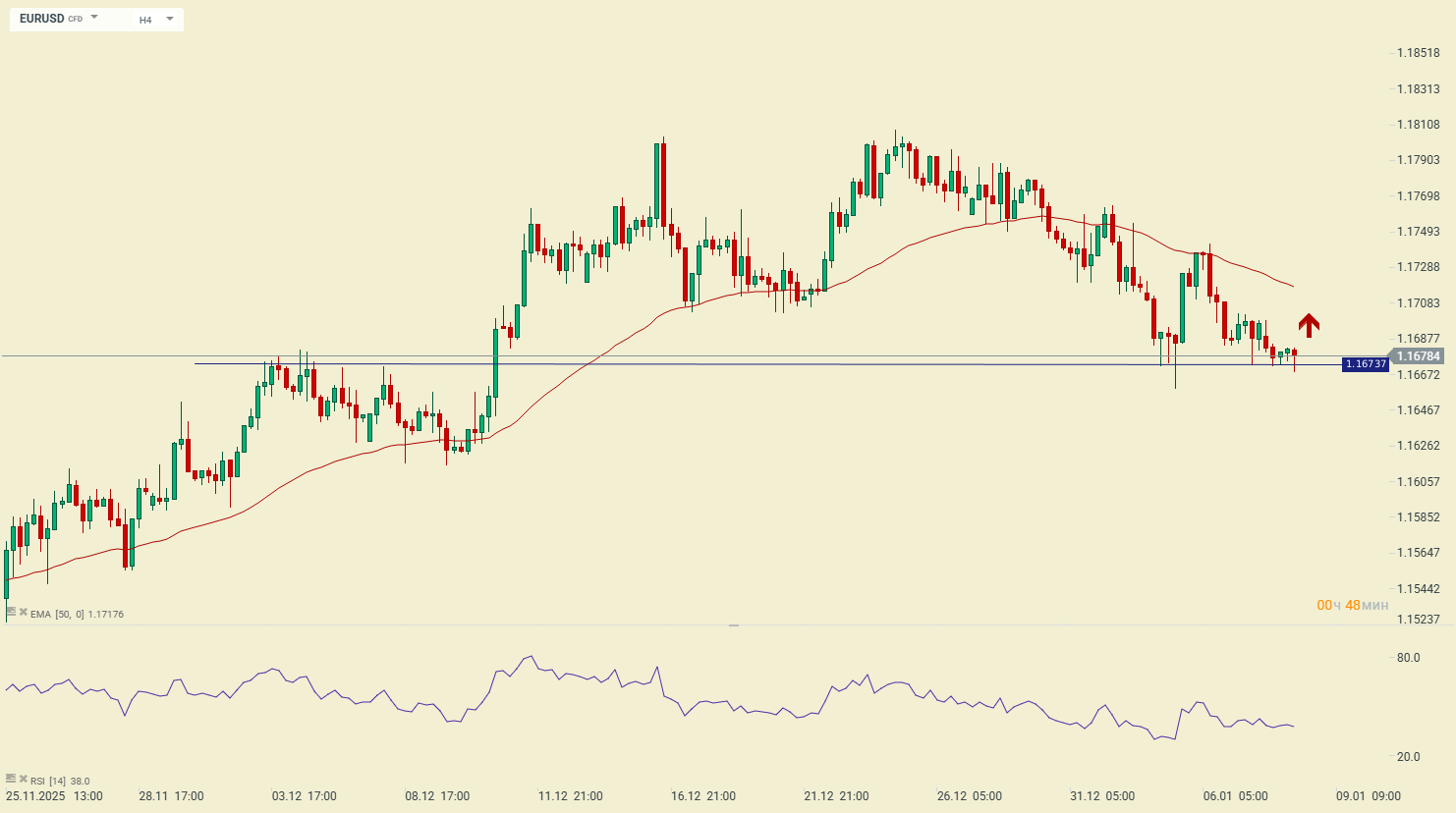Click the H4 timeframe label
Image resolution: width=1456 pixels, height=813 pixels.
point(145,20)
